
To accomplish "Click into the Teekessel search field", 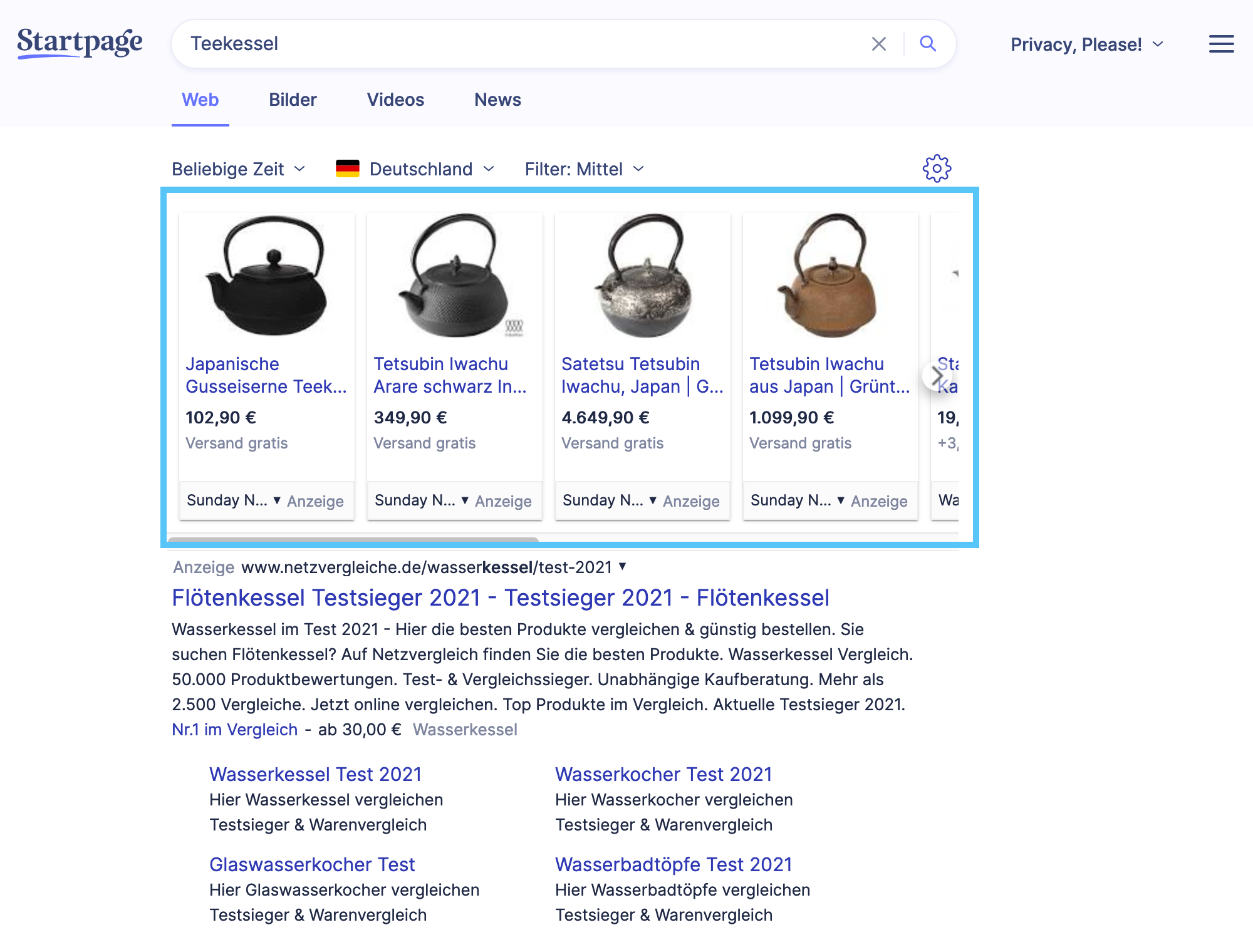I will point(501,44).
